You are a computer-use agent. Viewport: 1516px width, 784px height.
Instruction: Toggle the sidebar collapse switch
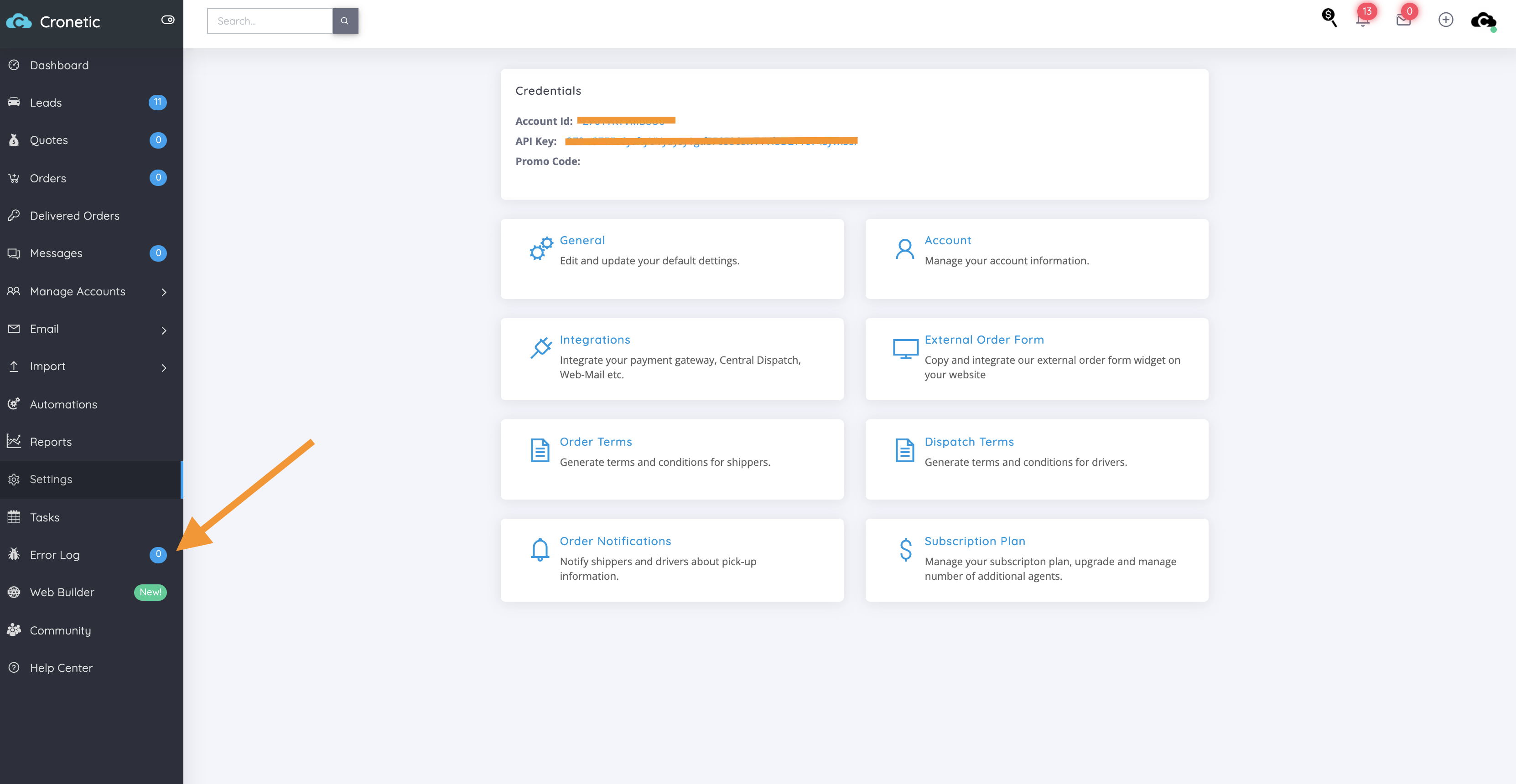tap(168, 20)
